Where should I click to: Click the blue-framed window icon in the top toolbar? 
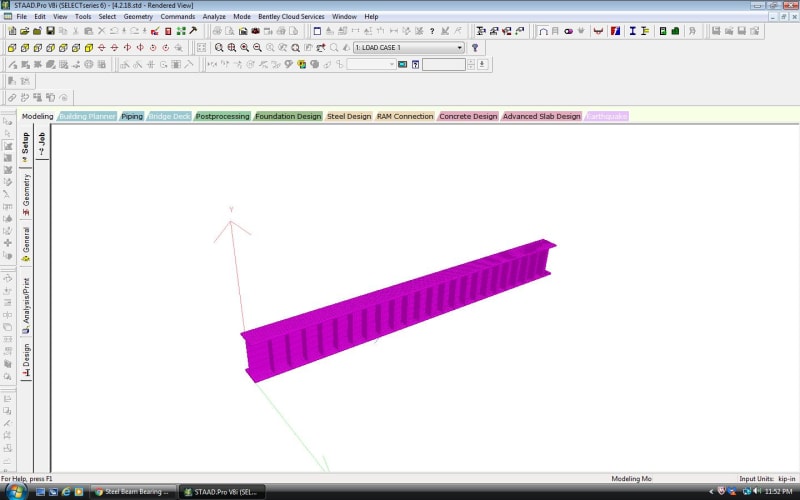click(317, 31)
